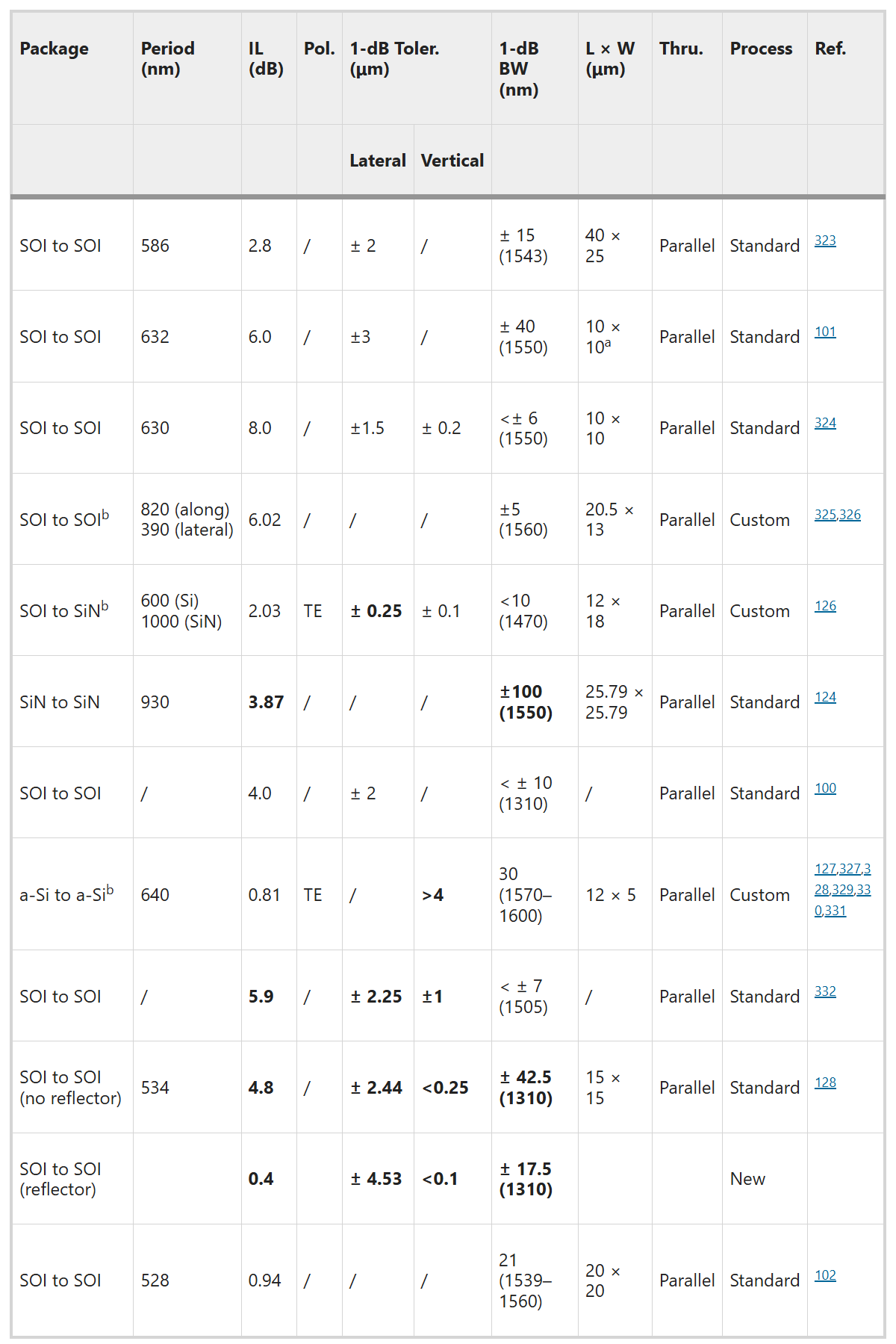Select the Lateral sub-header cell

377,161
